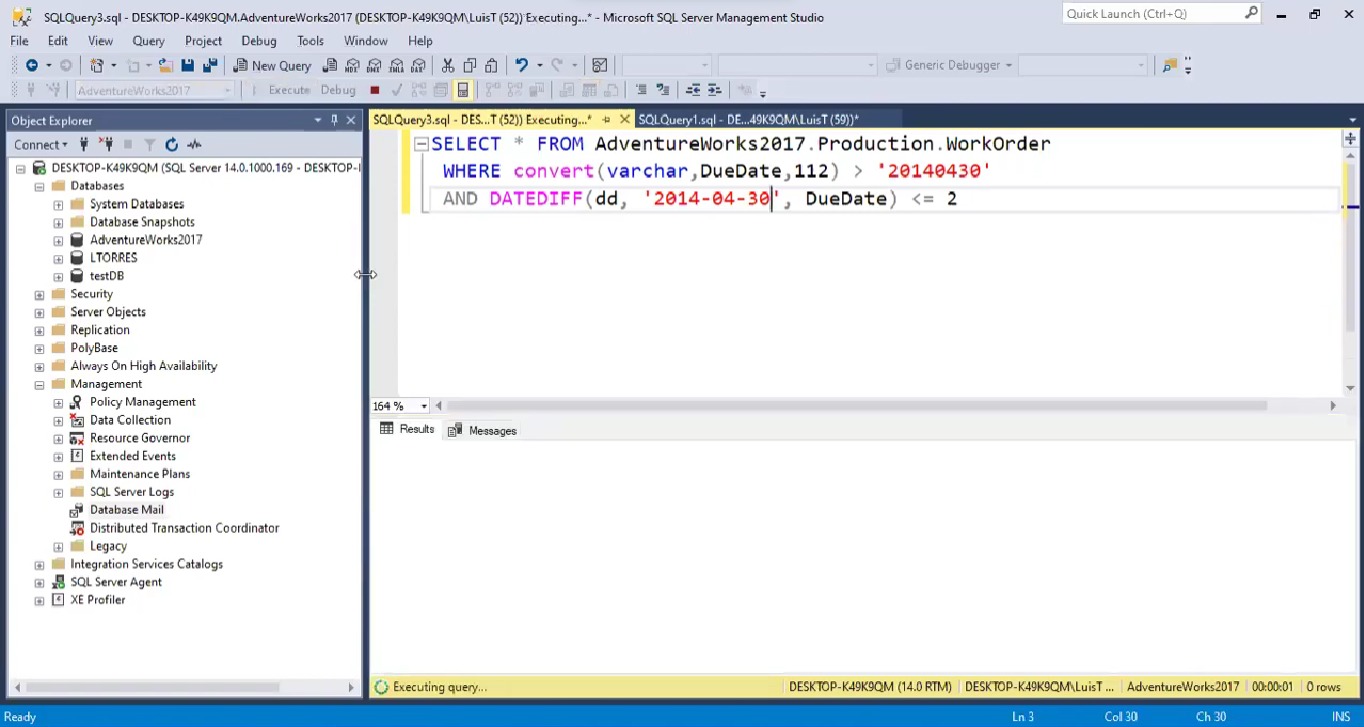Open Activity Monitor from Object Explorer toolbar
The height and width of the screenshot is (727, 1364).
[x=194, y=145]
